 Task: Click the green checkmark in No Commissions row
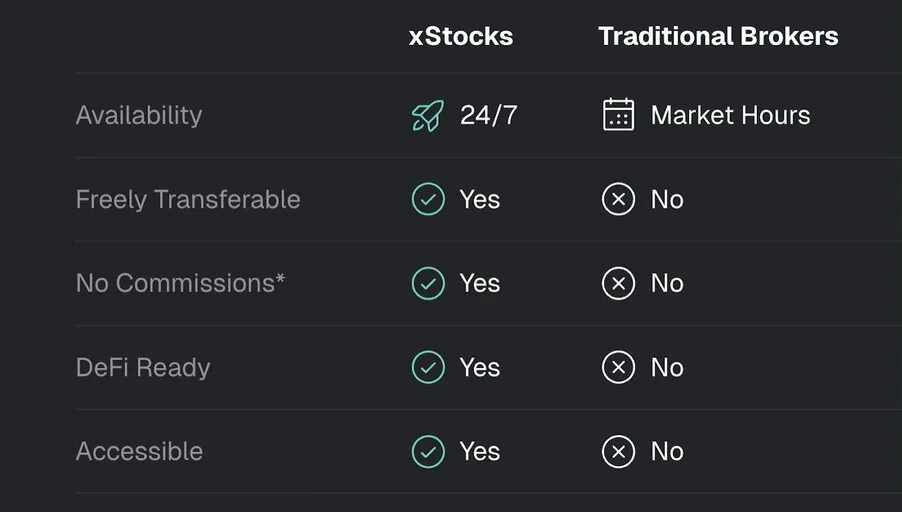428,283
